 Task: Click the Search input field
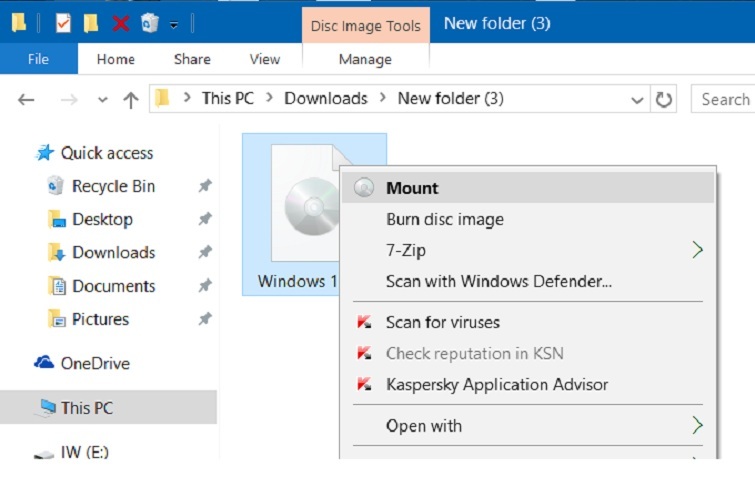724,99
